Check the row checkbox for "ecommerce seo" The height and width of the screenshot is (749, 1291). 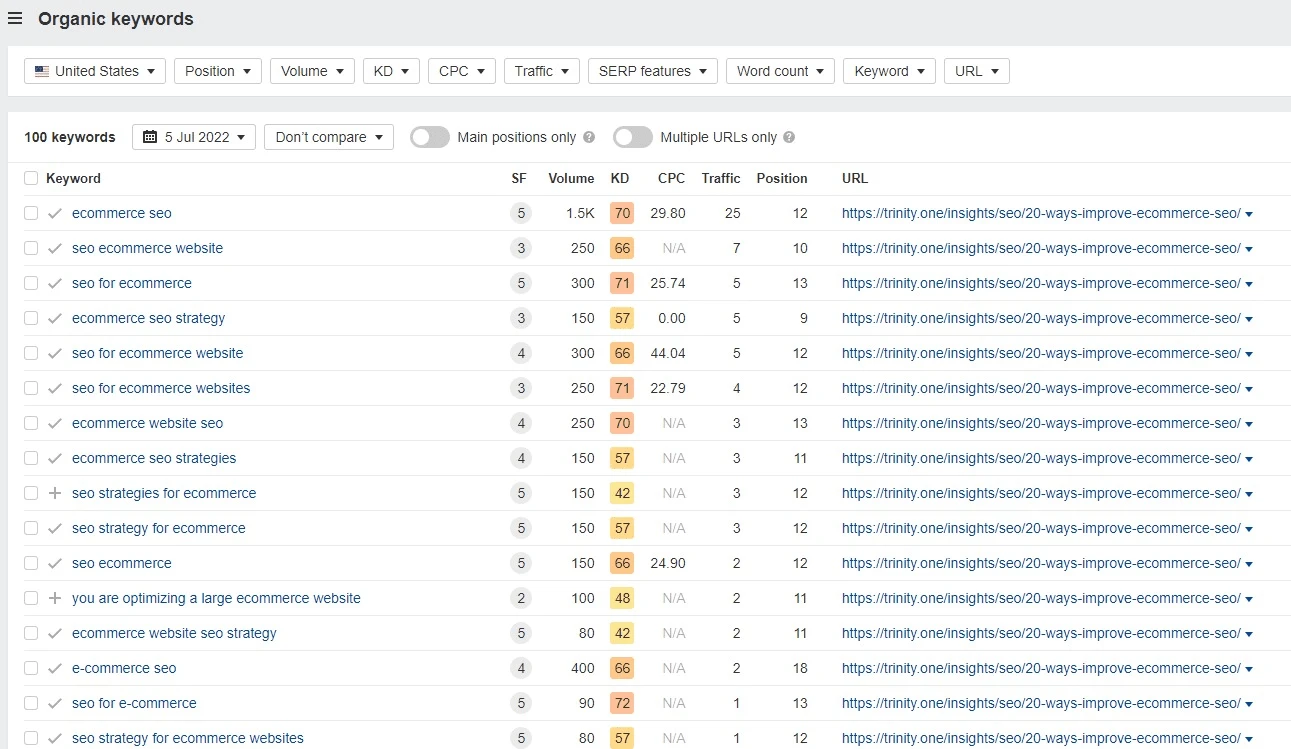30,213
